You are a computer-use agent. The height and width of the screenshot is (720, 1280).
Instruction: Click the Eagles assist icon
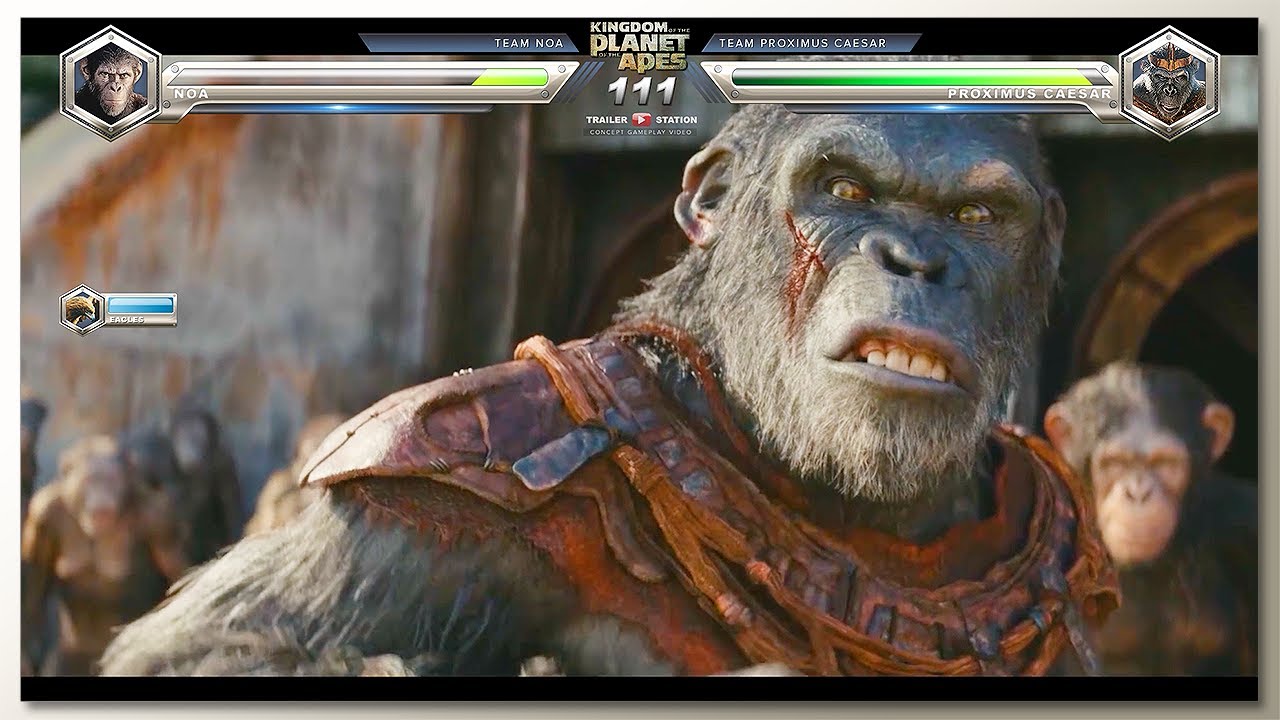[81, 309]
